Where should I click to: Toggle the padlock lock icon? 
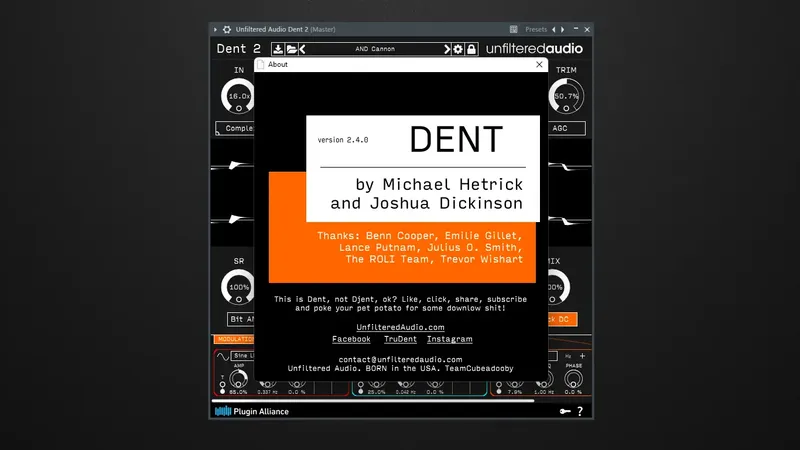point(471,49)
